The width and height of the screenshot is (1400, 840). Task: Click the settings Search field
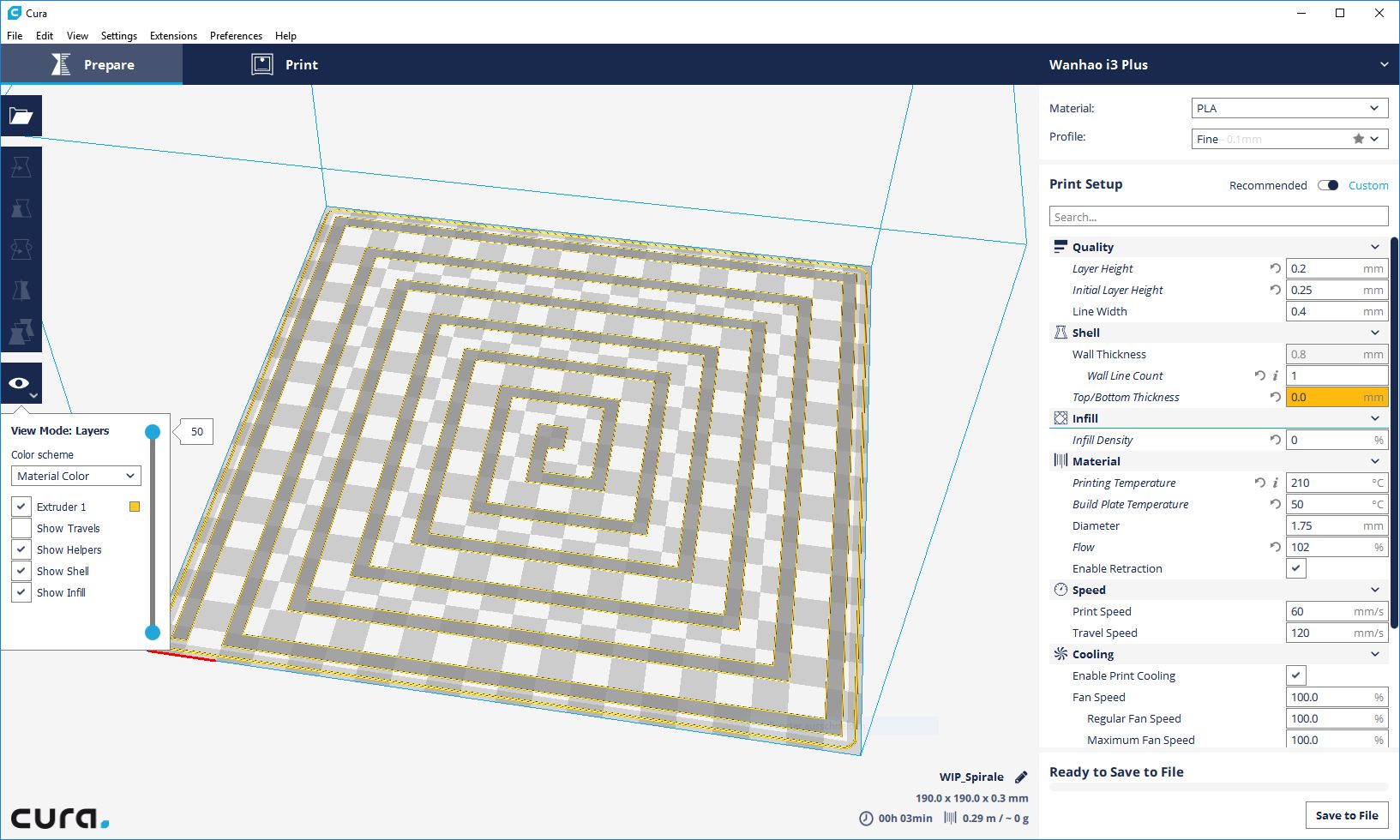coord(1218,217)
